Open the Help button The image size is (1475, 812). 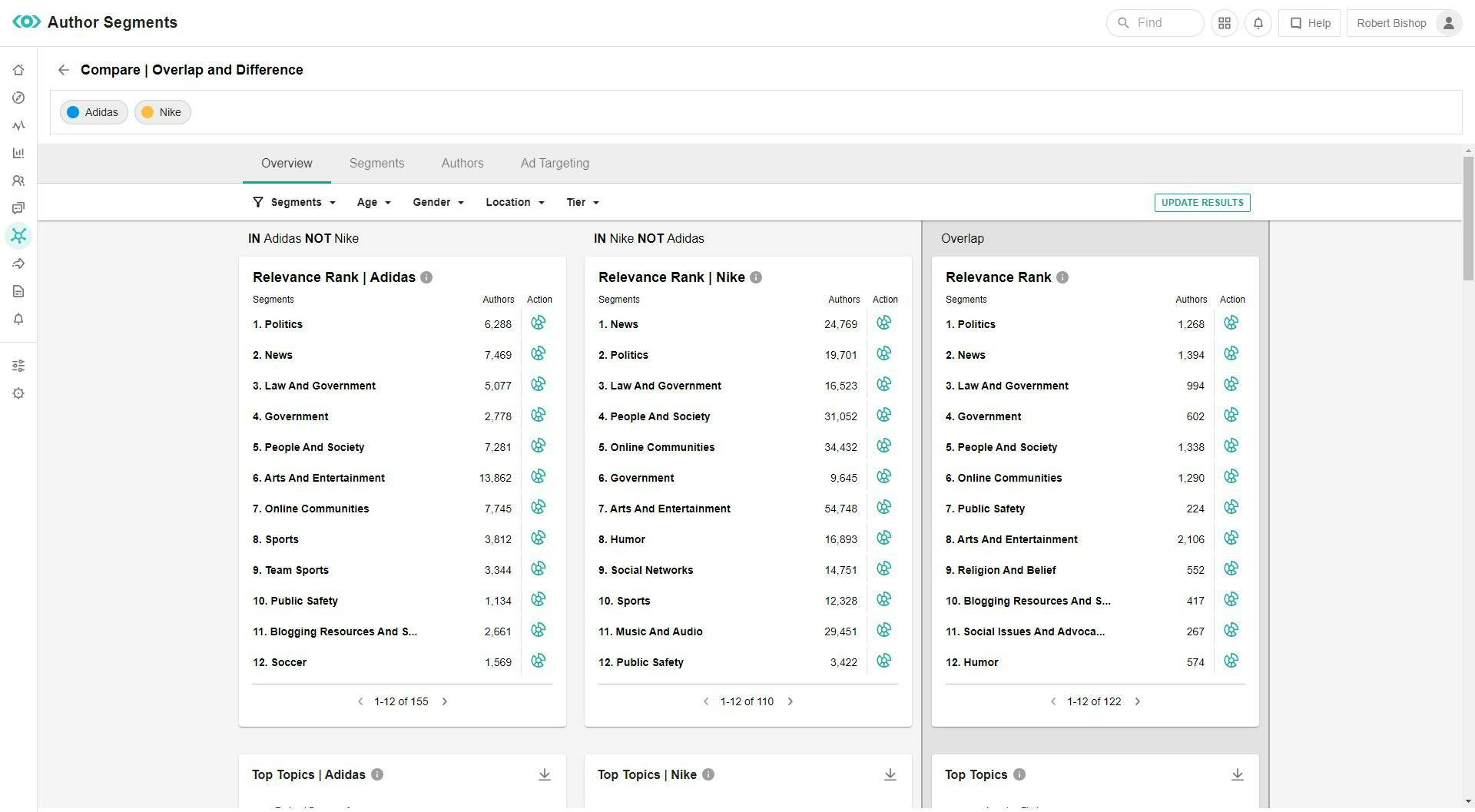[1310, 23]
